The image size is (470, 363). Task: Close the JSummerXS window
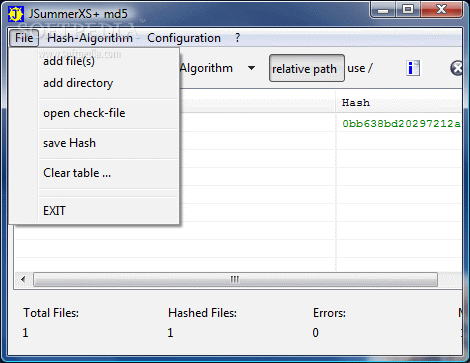[442, 9]
